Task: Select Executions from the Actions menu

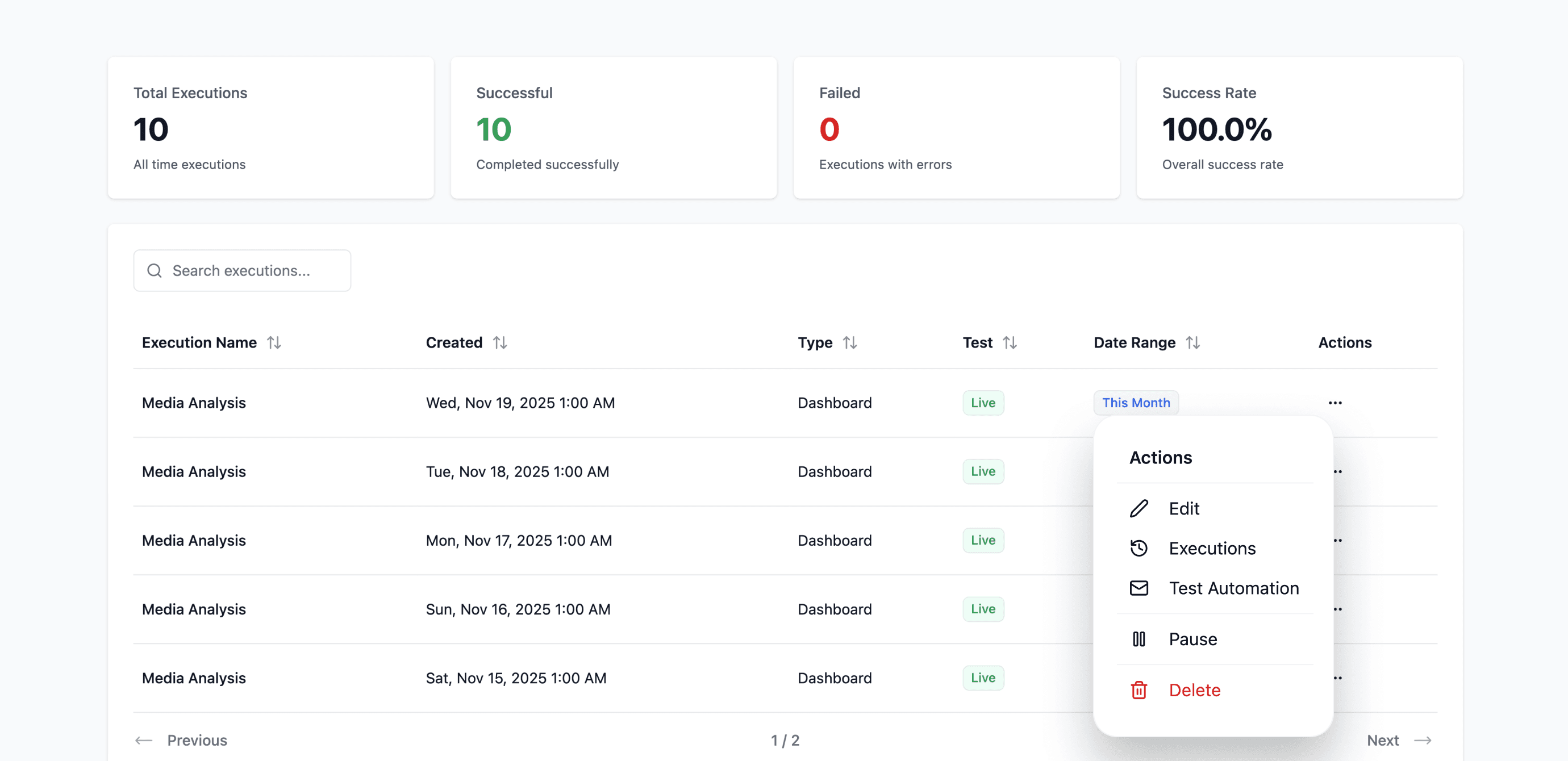Action: (x=1211, y=548)
